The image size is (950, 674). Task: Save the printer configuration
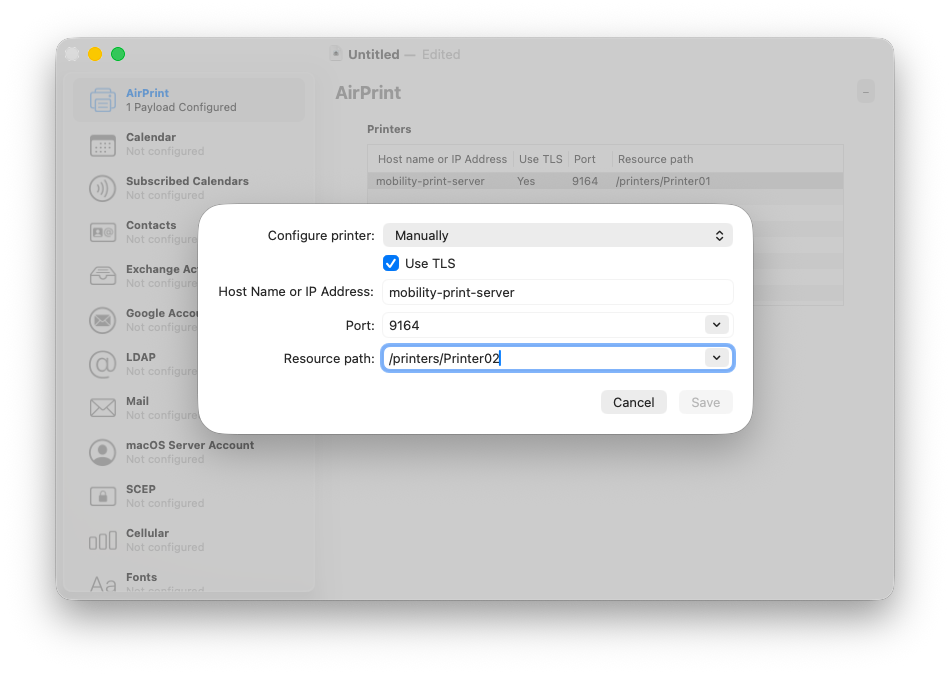706,402
